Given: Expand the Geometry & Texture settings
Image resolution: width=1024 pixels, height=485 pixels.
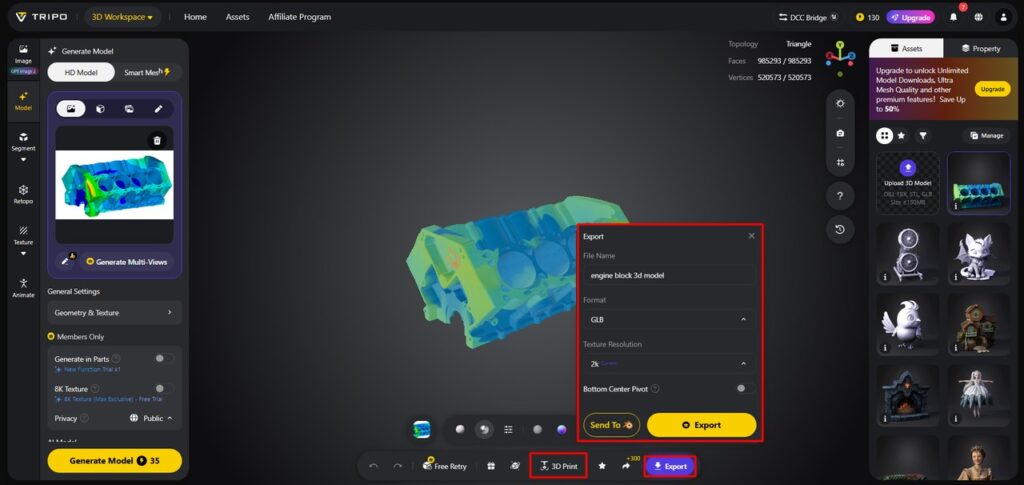Looking at the screenshot, I should (x=114, y=313).
